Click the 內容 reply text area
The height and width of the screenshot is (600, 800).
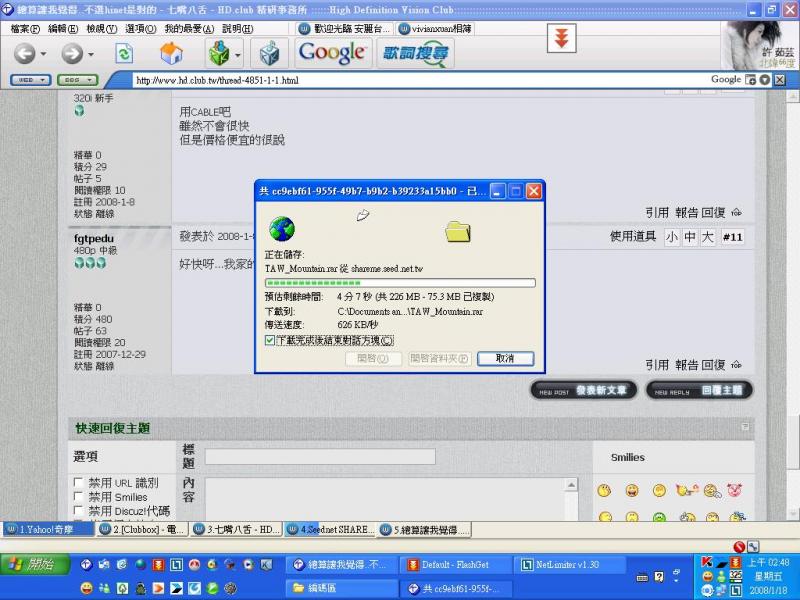385,499
